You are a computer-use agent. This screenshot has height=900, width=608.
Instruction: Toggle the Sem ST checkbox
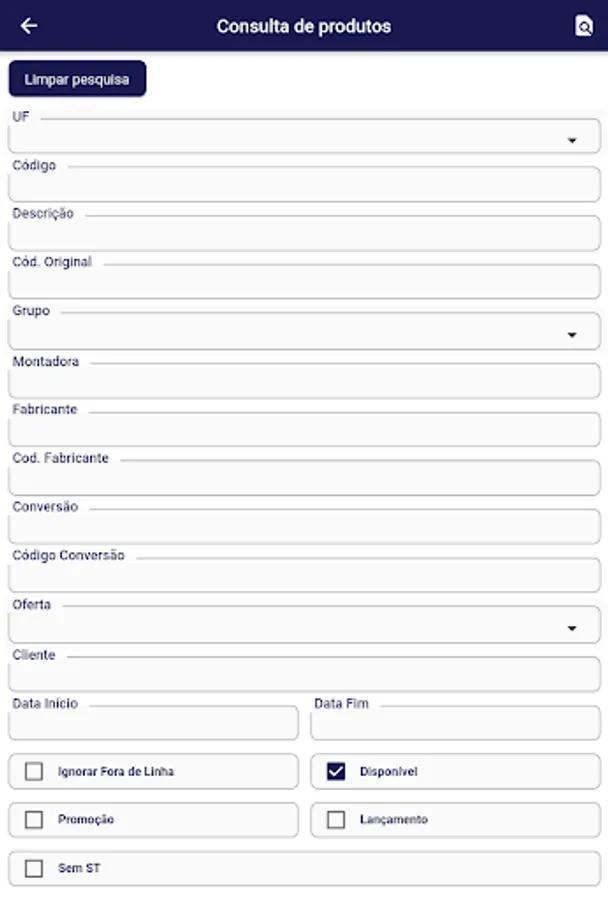[35, 868]
